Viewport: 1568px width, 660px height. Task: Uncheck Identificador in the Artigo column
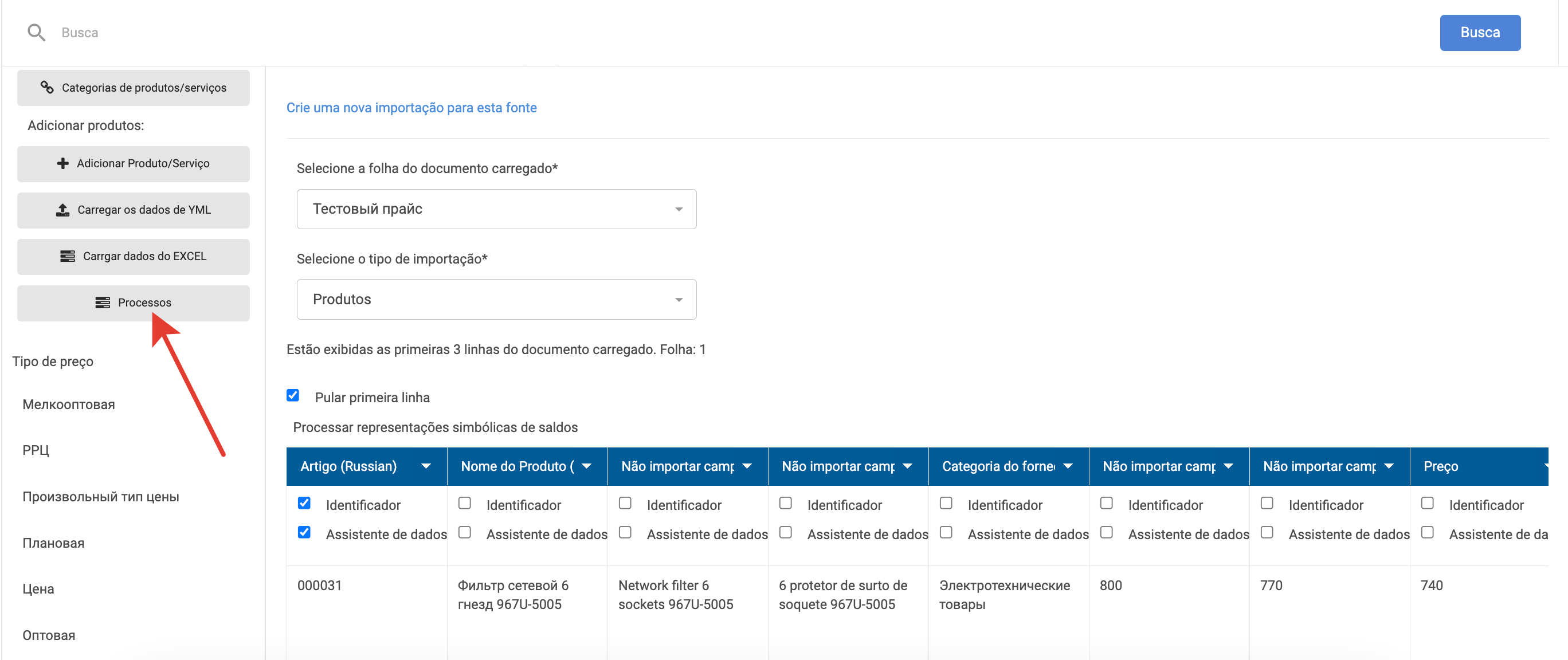click(304, 503)
